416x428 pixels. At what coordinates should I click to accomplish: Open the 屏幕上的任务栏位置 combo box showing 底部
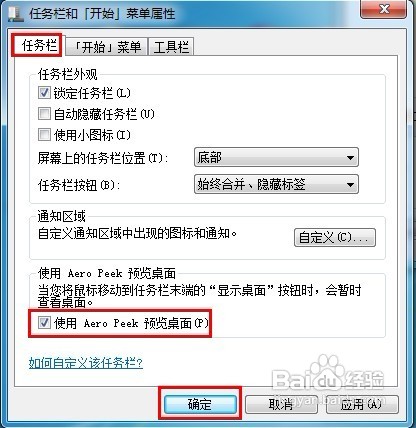click(x=276, y=157)
